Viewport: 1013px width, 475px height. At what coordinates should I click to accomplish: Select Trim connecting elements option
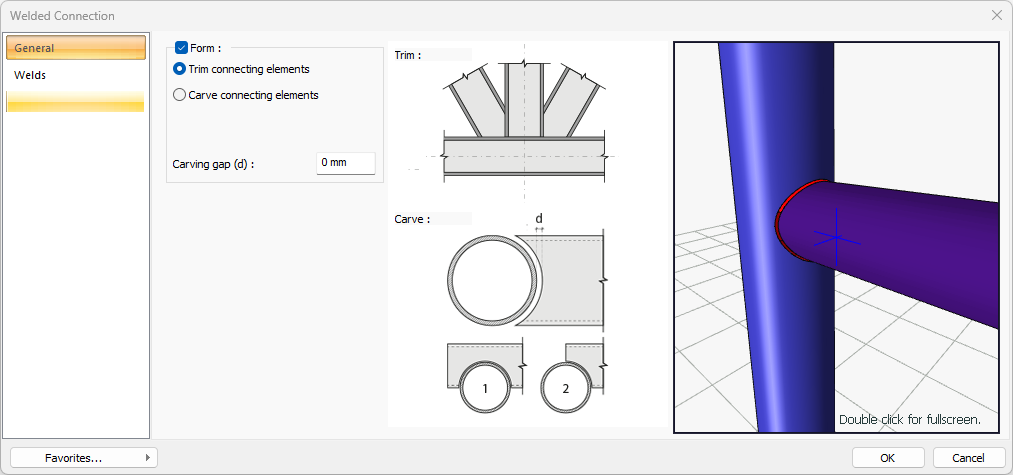[x=180, y=69]
